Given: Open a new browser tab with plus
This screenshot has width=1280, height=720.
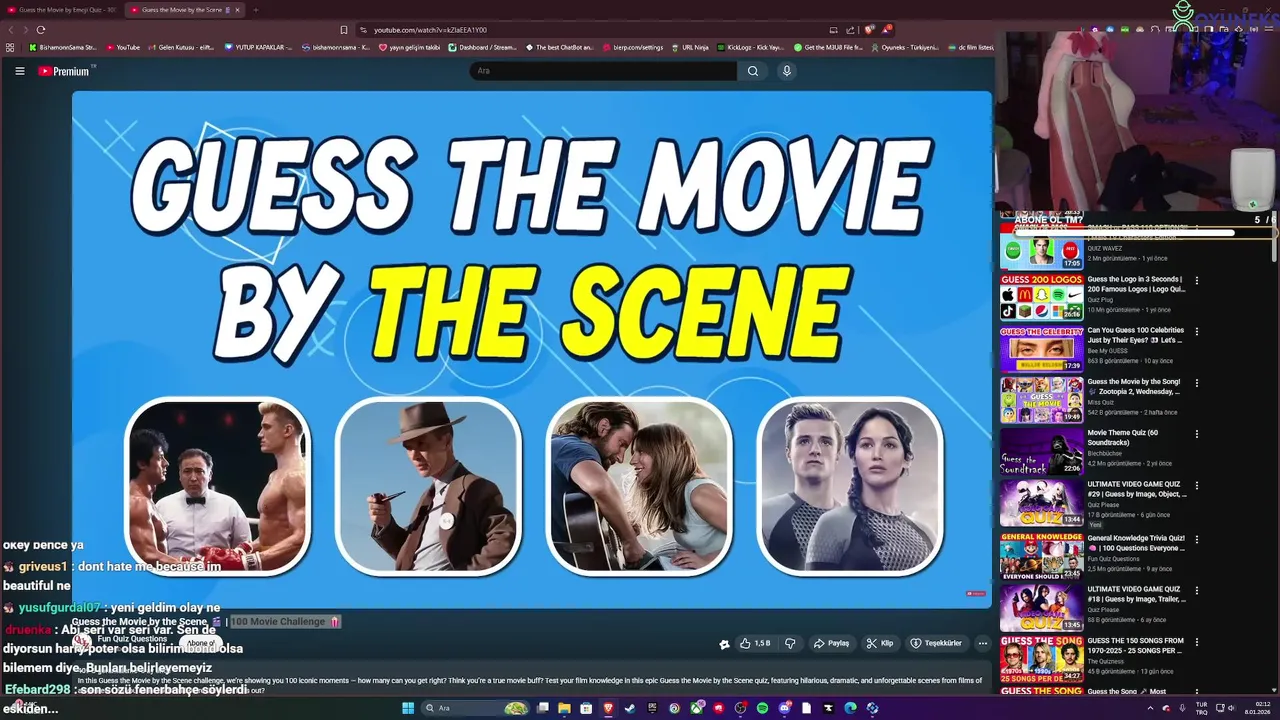Looking at the screenshot, I should pos(255,10).
